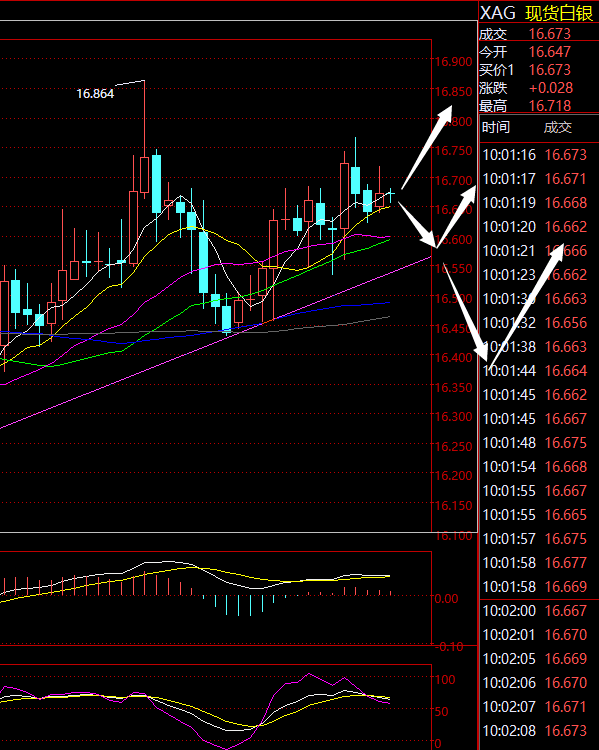Click the 16.250 price axis label
This screenshot has width=599, height=750.
coord(453,446)
